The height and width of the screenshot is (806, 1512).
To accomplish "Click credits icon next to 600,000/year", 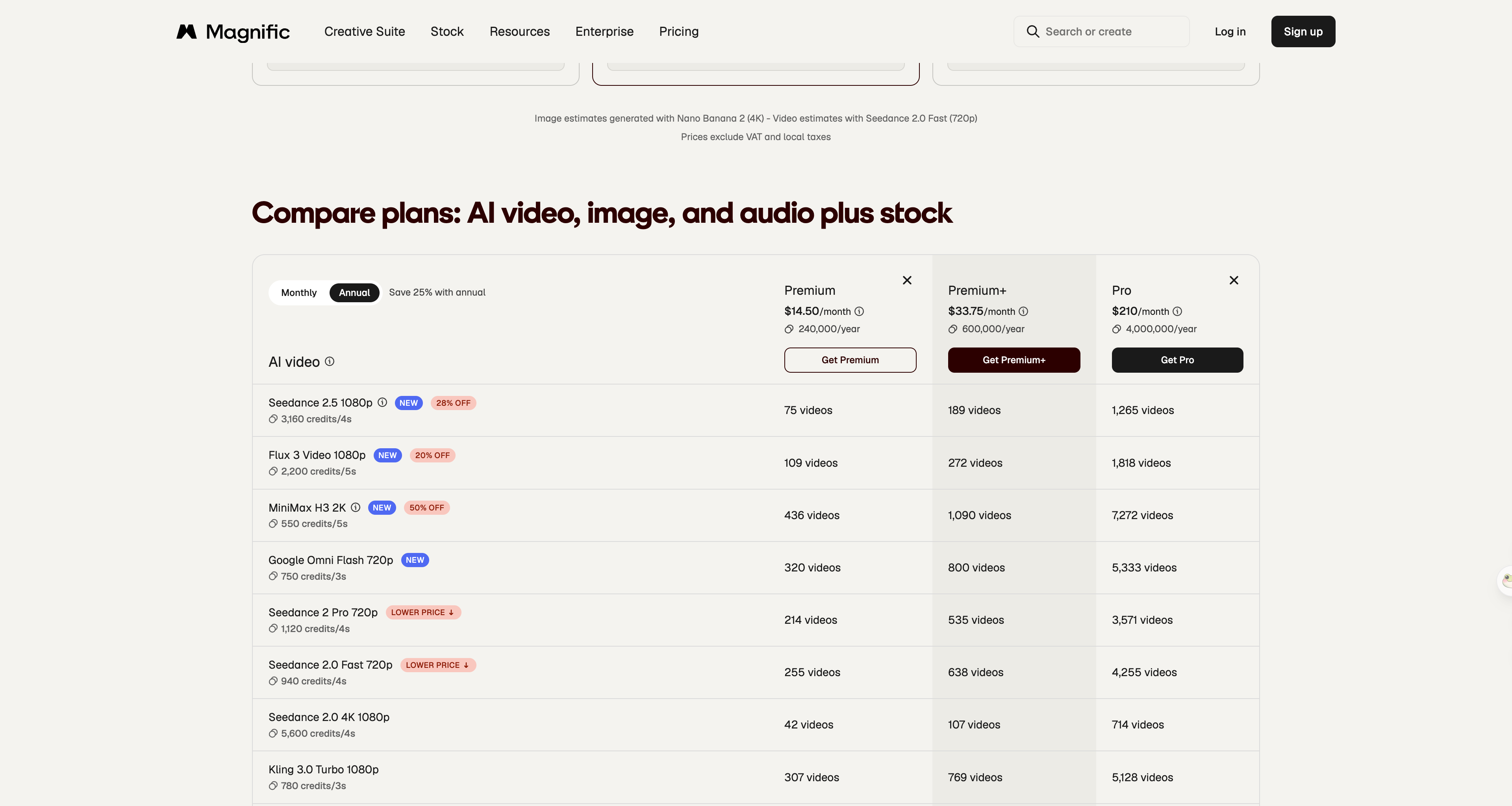I will pos(952,329).
